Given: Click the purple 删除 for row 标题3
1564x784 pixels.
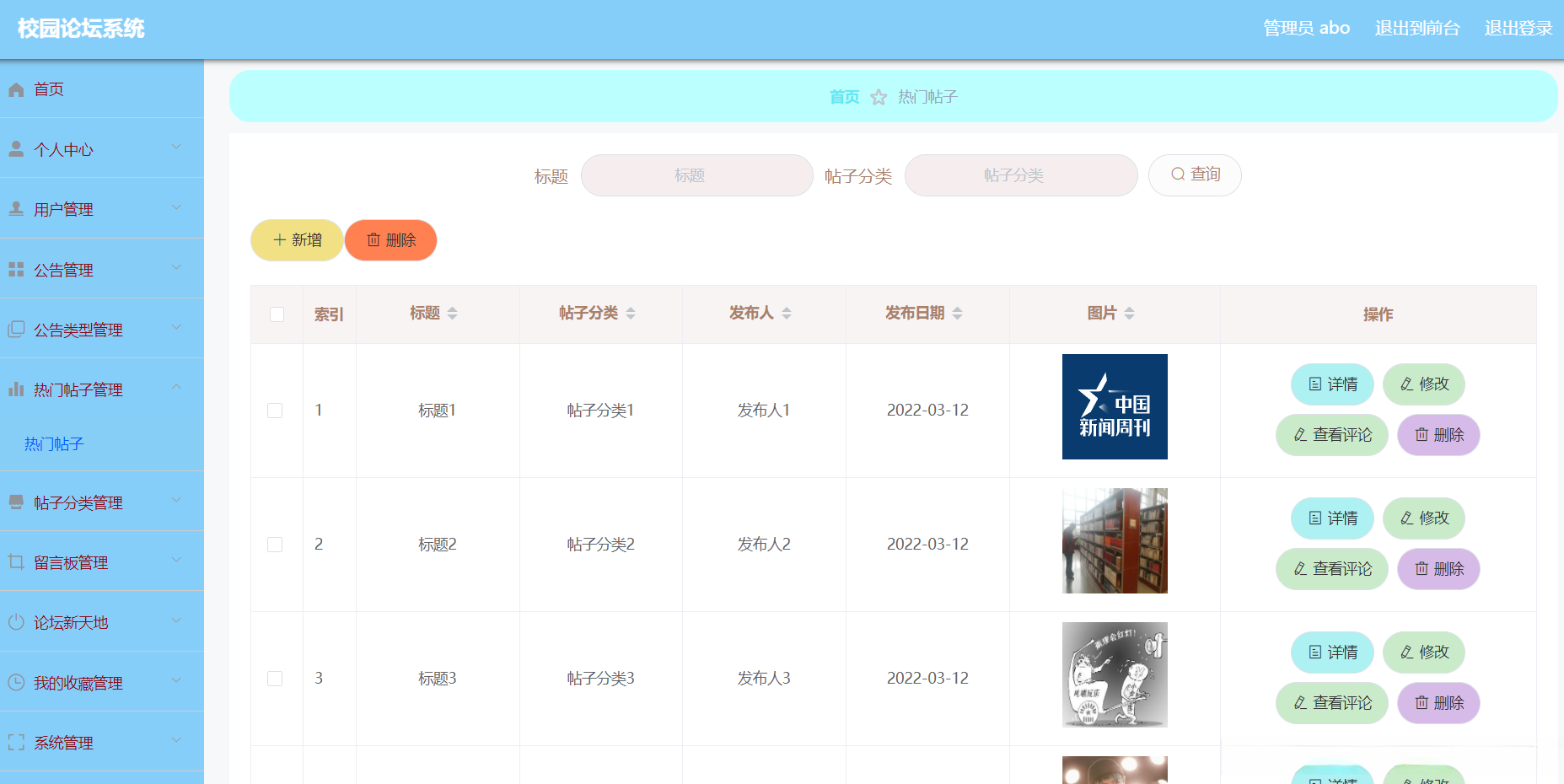Looking at the screenshot, I should point(1439,703).
